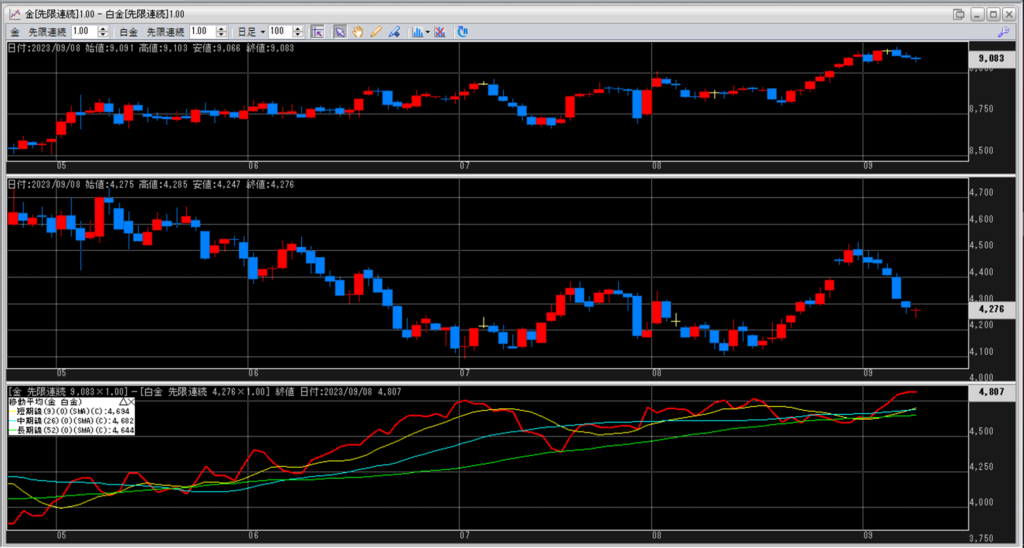1024x548 pixels.
Task: Open the chart indicator dropdown arrow
Action: point(428,32)
